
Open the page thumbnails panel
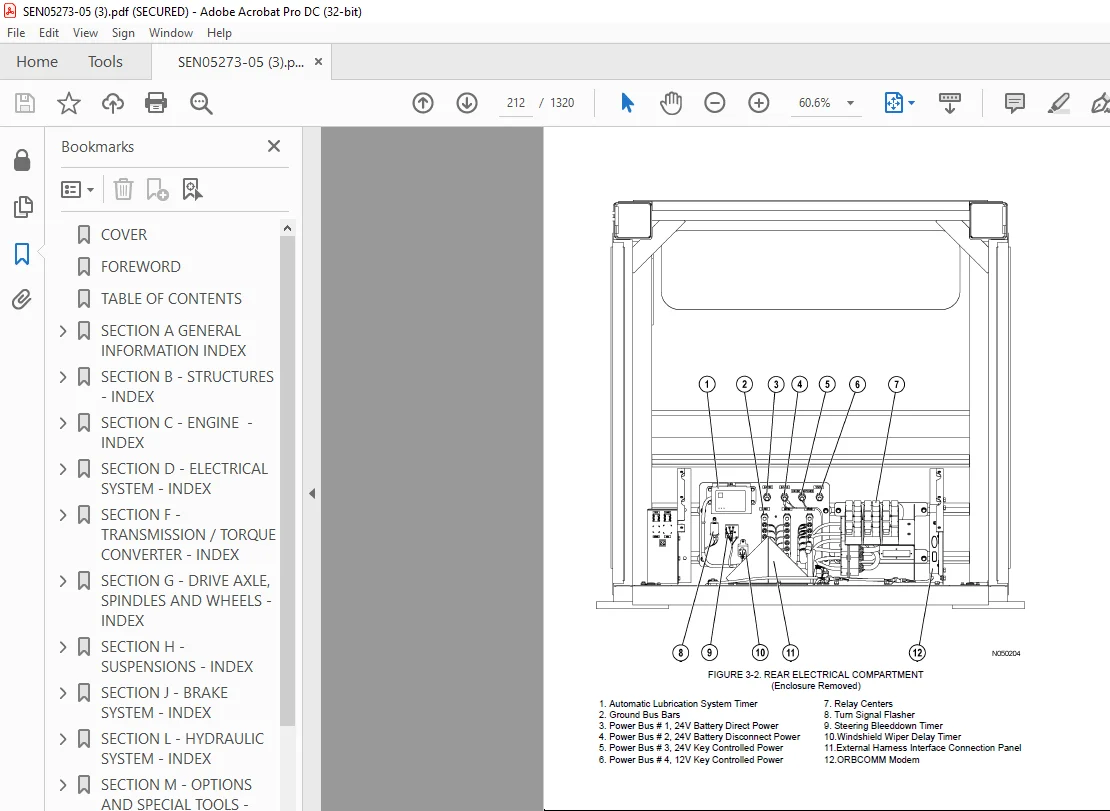point(23,207)
